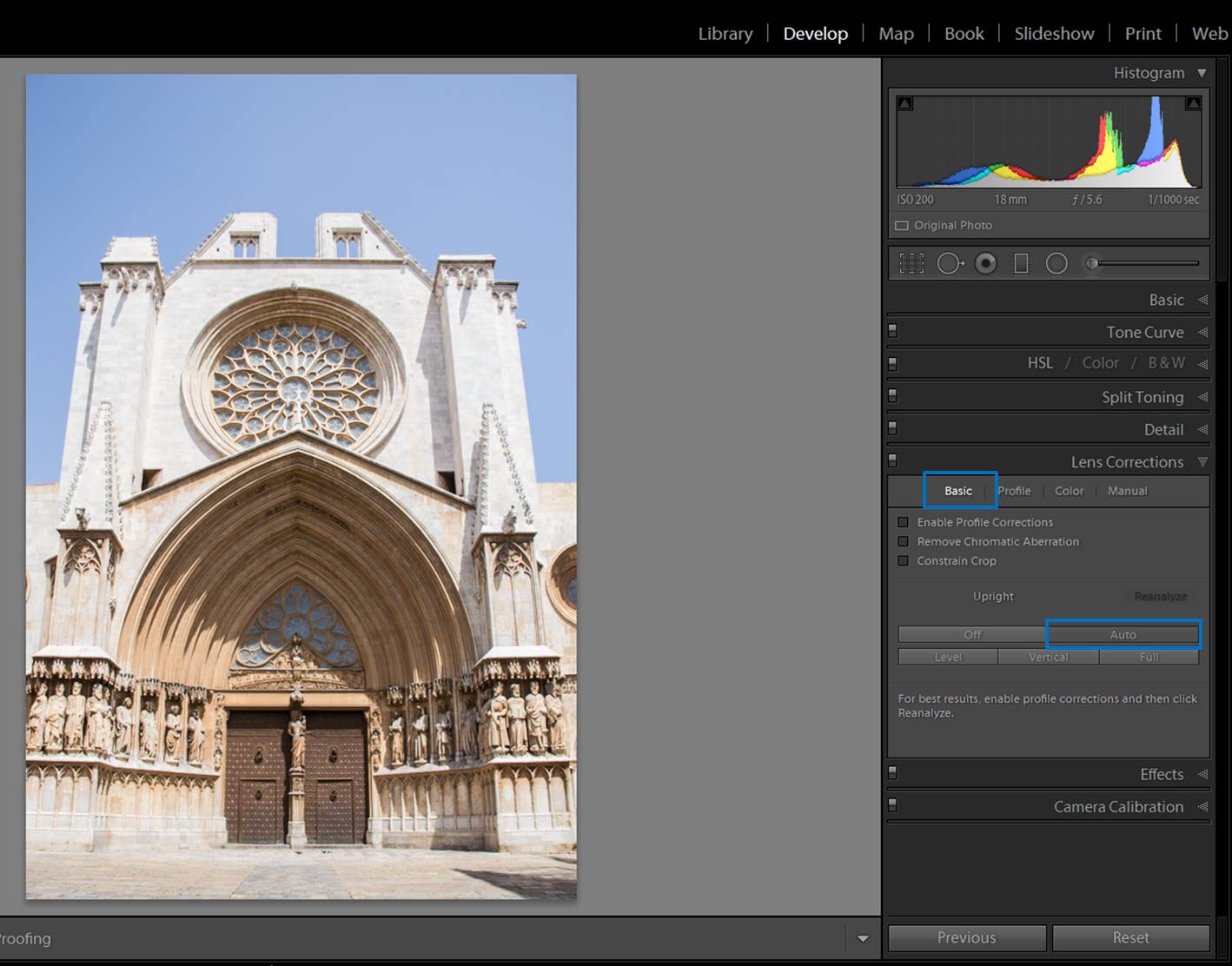Viewport: 1232px width, 966px height.
Task: Switch HSL panel to Color mode
Action: [1100, 363]
